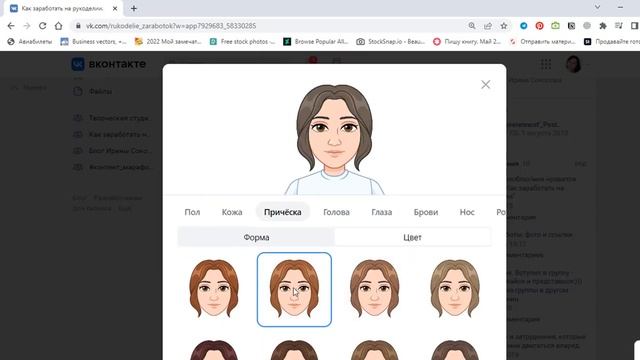
Task: Open 2022 Мой замечат... bookmark
Action: (168, 42)
